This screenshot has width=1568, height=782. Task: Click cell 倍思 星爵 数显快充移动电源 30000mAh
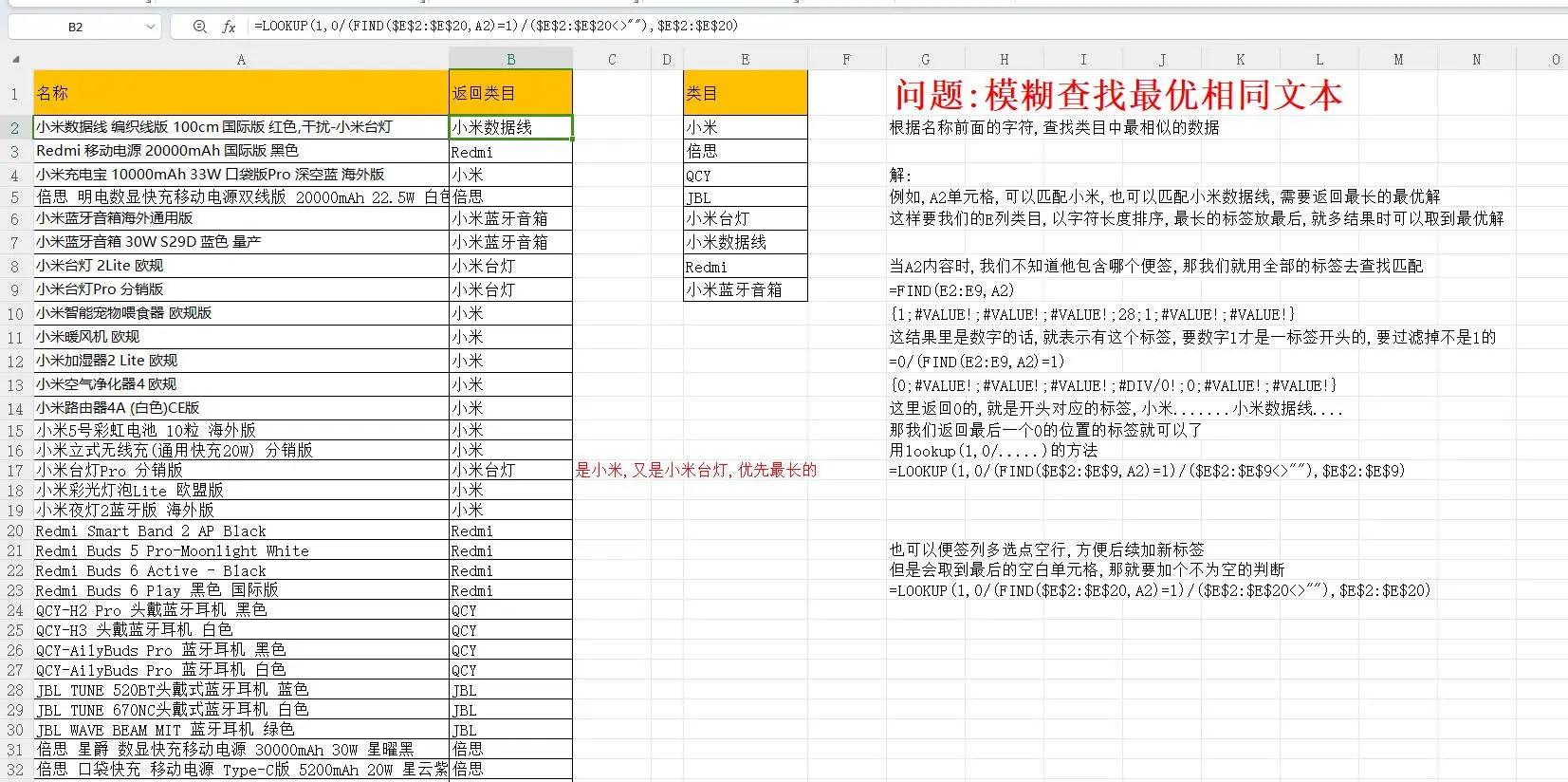point(241,751)
